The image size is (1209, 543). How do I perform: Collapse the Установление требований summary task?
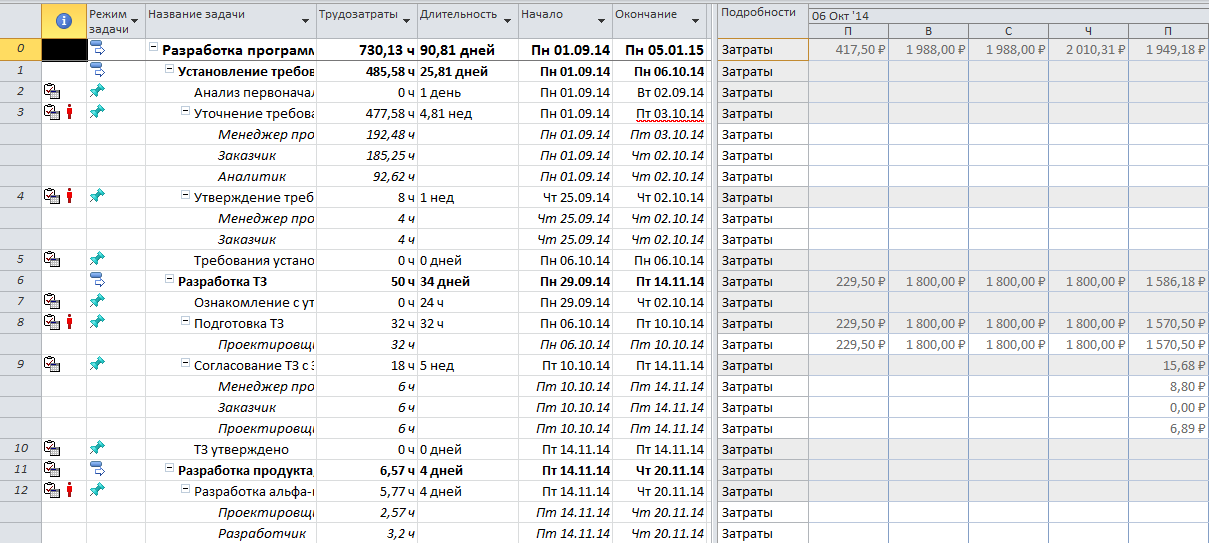[x=169, y=71]
